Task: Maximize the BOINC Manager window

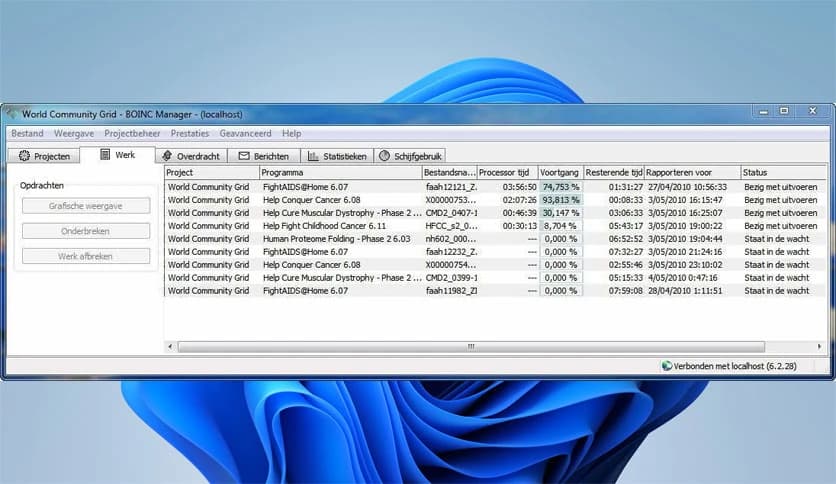Action: (784, 111)
